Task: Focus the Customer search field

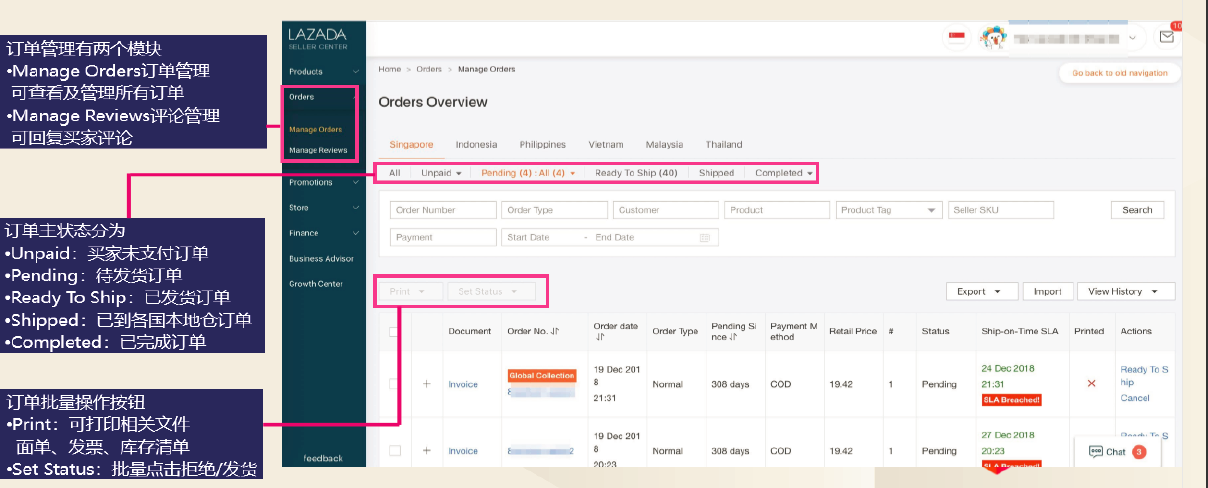Action: [665, 210]
